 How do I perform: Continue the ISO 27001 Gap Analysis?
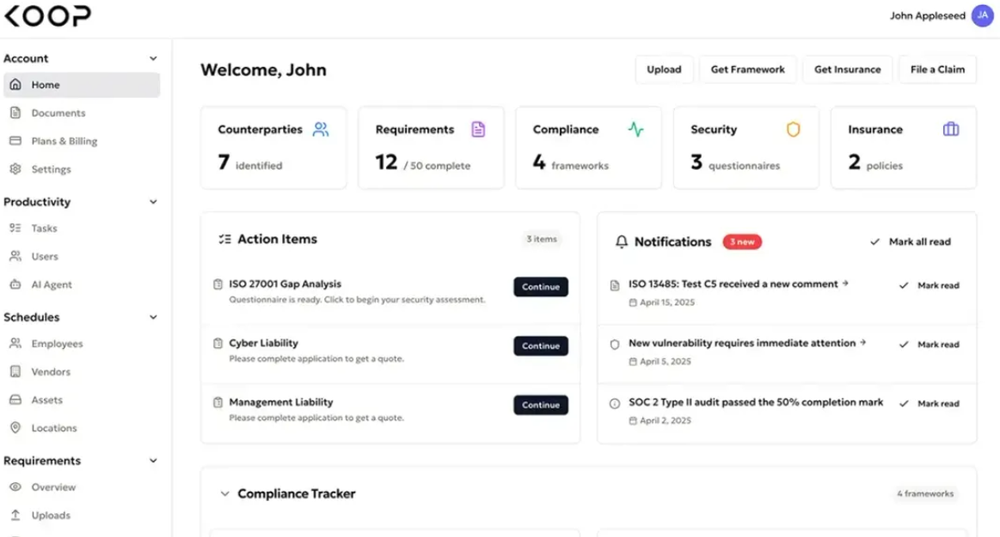point(540,287)
